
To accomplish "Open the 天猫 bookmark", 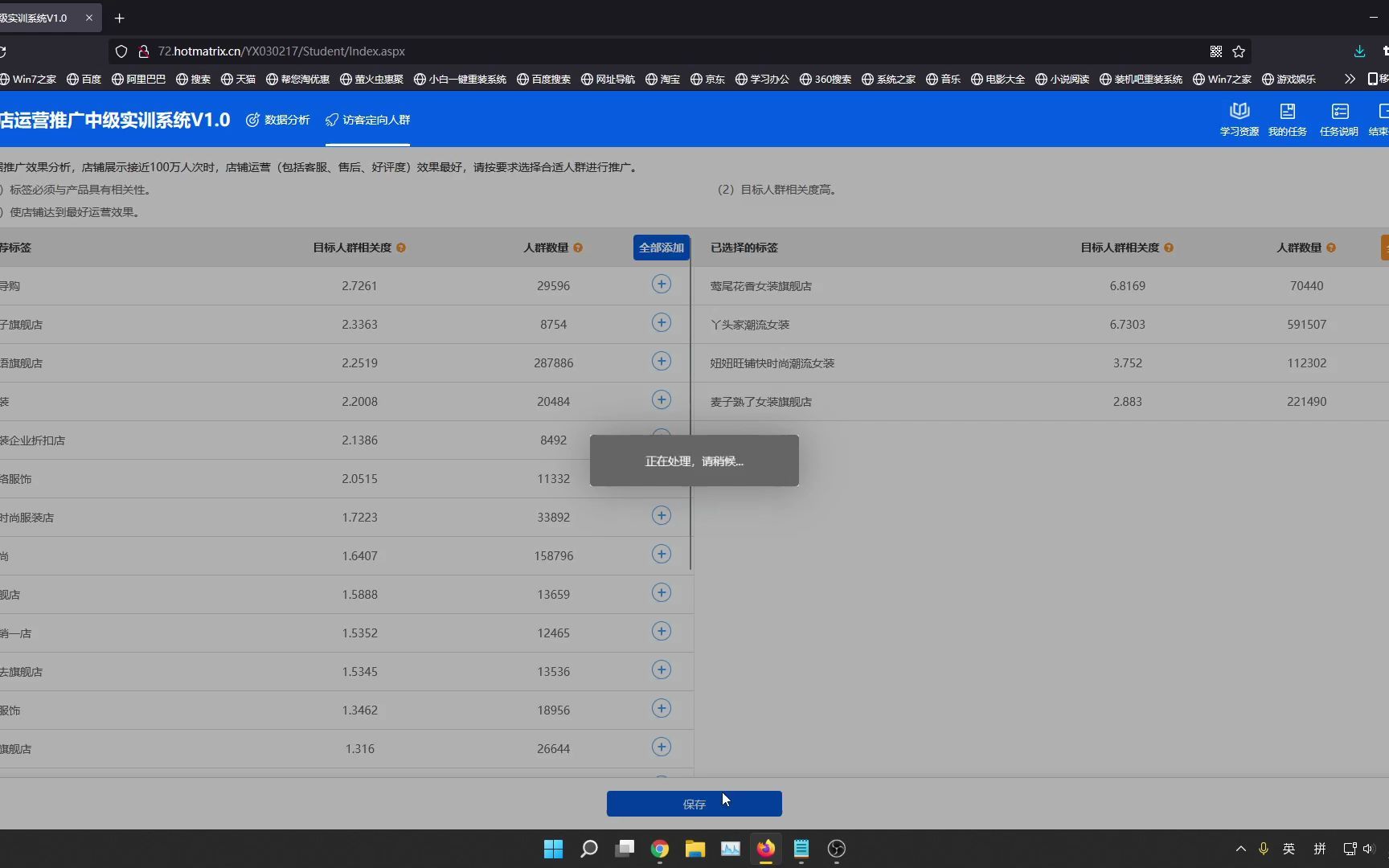I will [x=238, y=79].
